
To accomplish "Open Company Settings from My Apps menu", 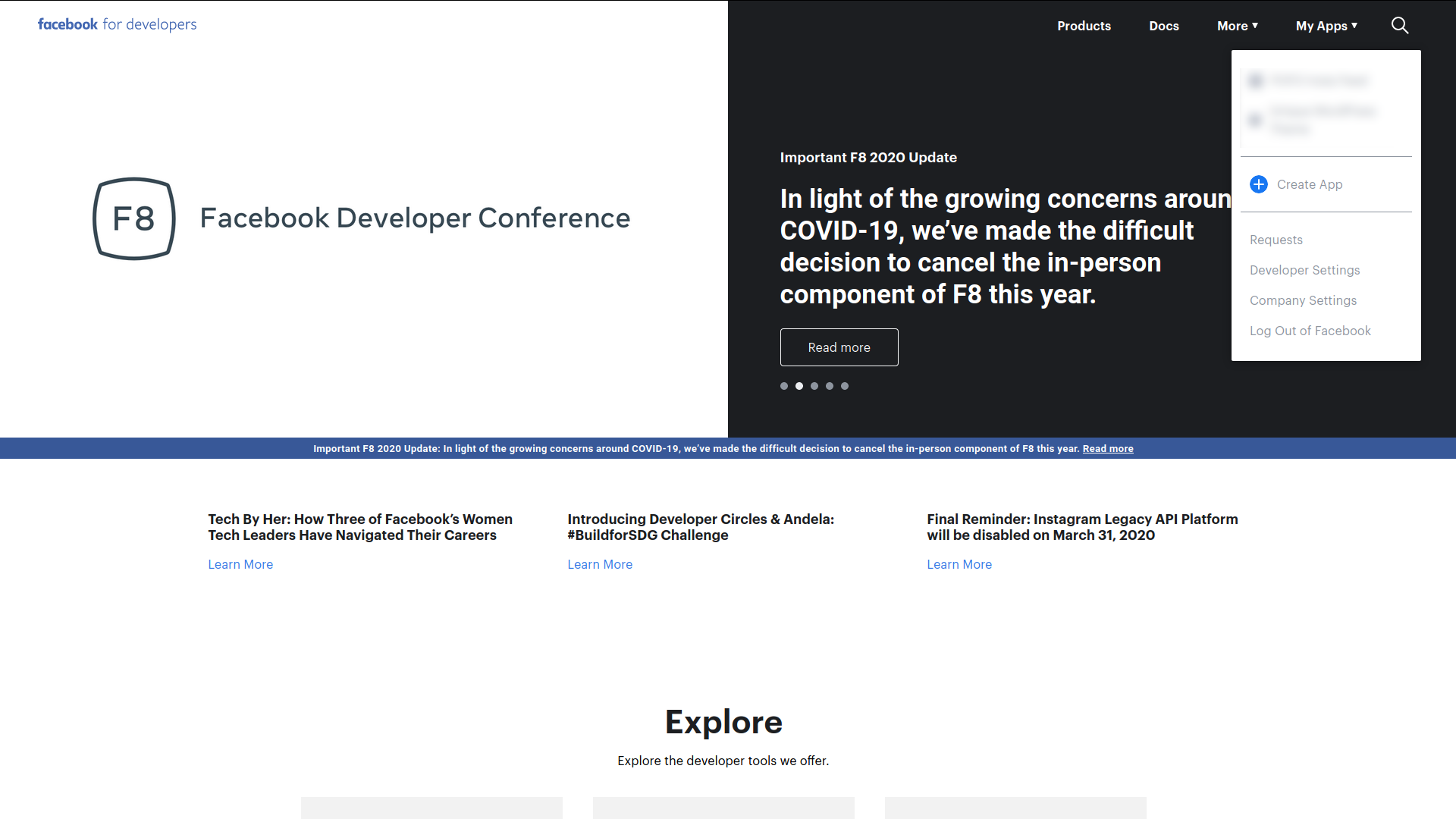I will pyautogui.click(x=1303, y=300).
